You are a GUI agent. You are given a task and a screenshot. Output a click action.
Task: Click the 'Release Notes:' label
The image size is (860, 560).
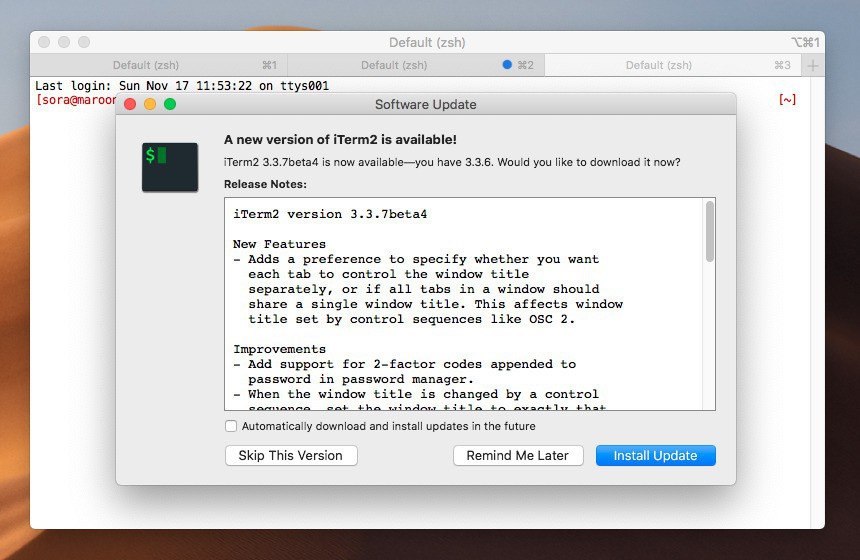point(265,184)
